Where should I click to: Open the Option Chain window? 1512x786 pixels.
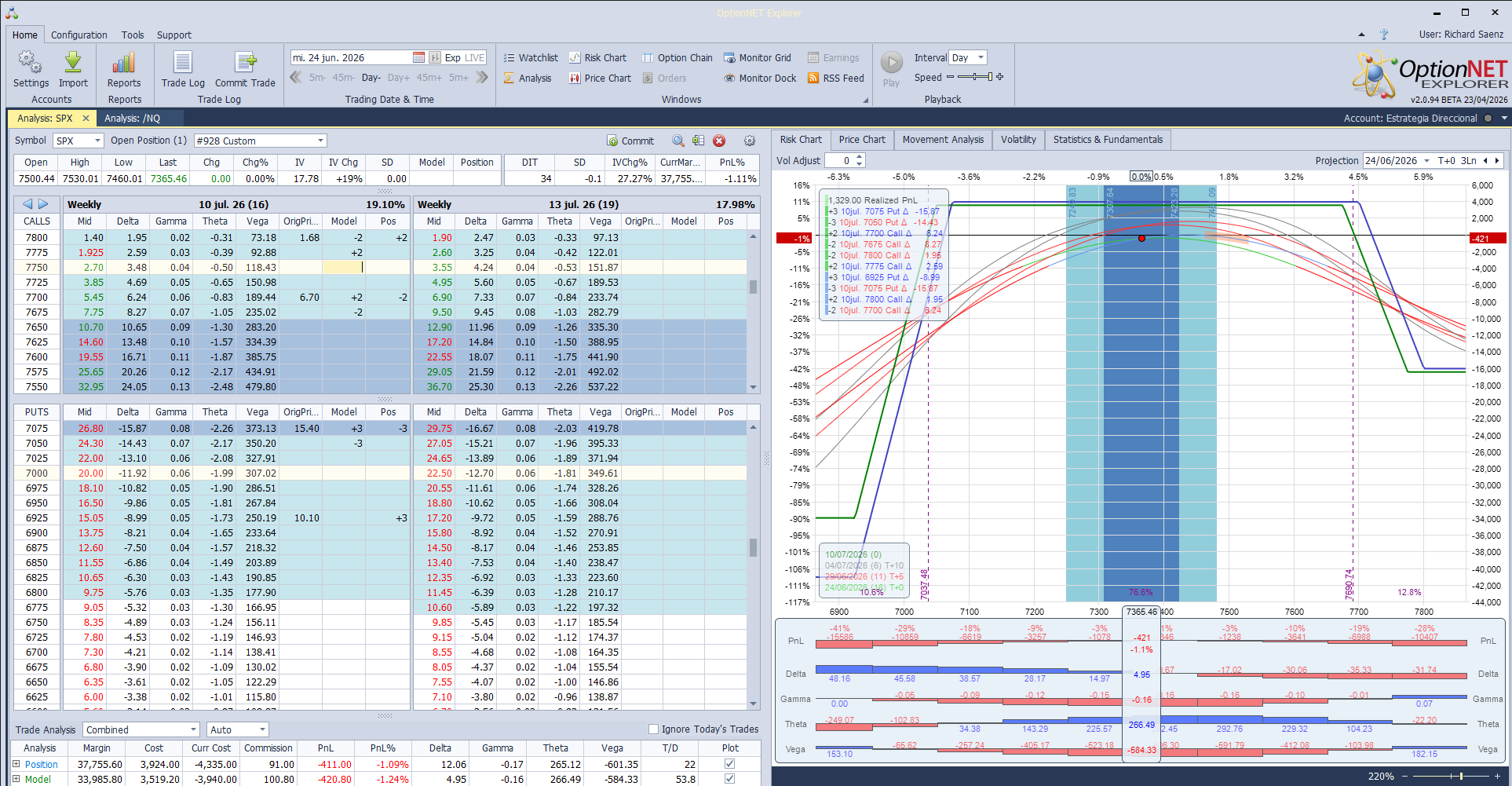tap(677, 57)
